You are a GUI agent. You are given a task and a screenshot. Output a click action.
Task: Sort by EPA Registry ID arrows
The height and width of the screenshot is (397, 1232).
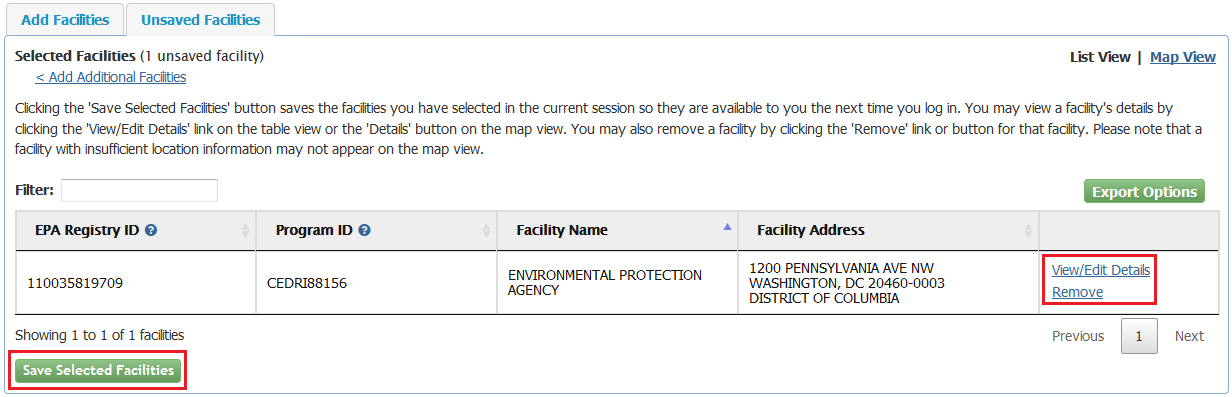click(x=245, y=230)
